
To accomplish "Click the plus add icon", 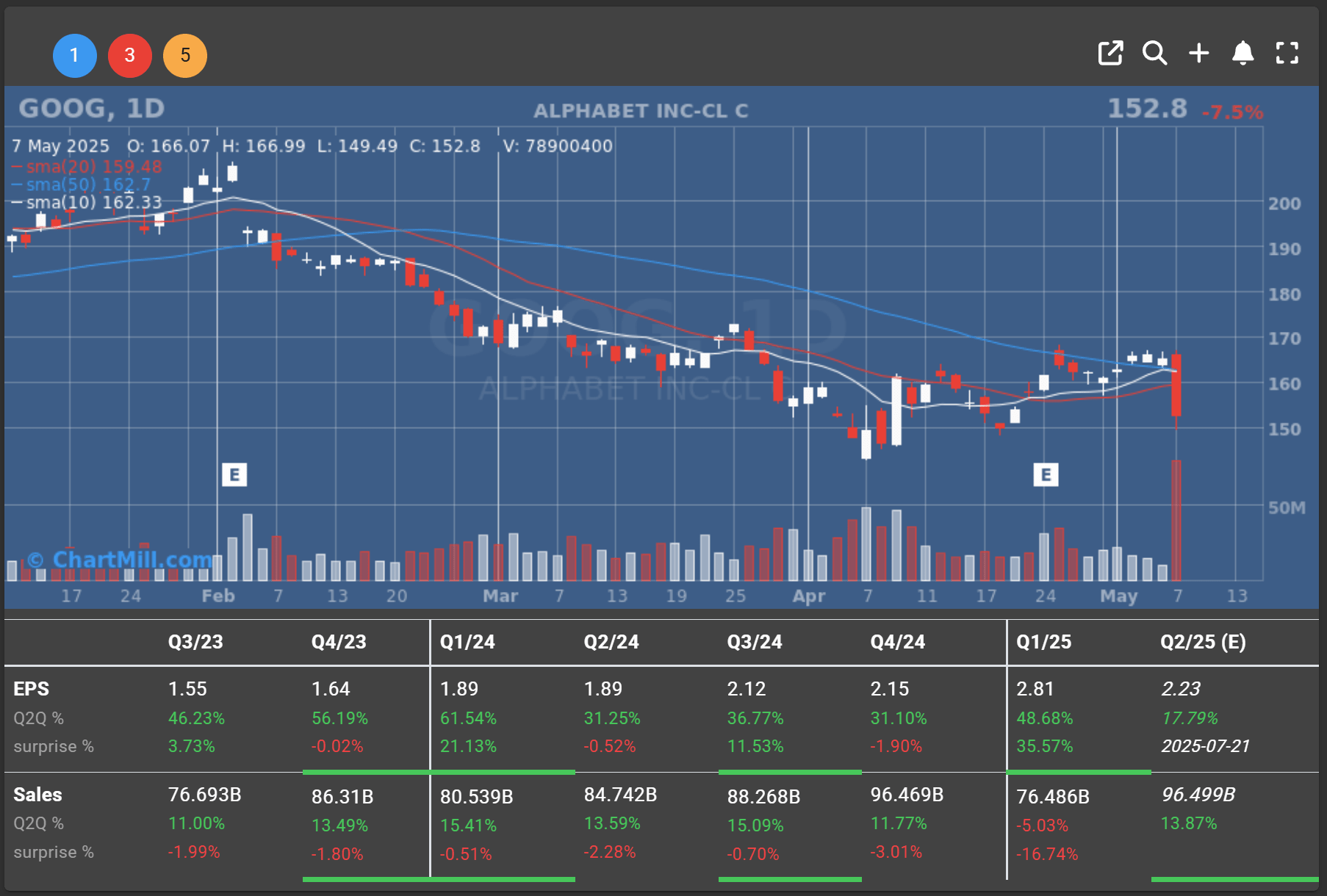I will (x=1198, y=53).
